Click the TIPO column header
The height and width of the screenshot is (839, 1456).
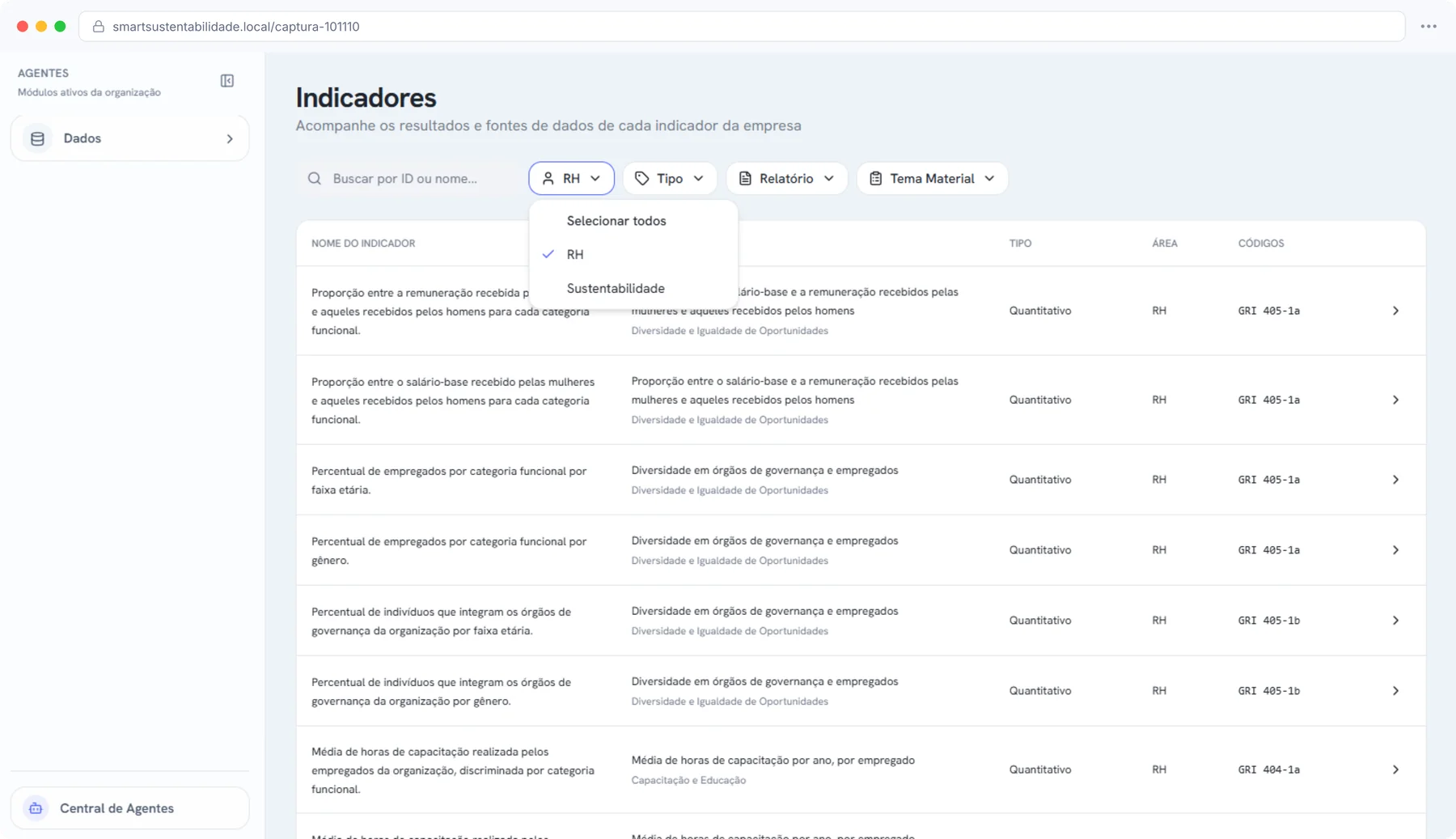(1020, 244)
